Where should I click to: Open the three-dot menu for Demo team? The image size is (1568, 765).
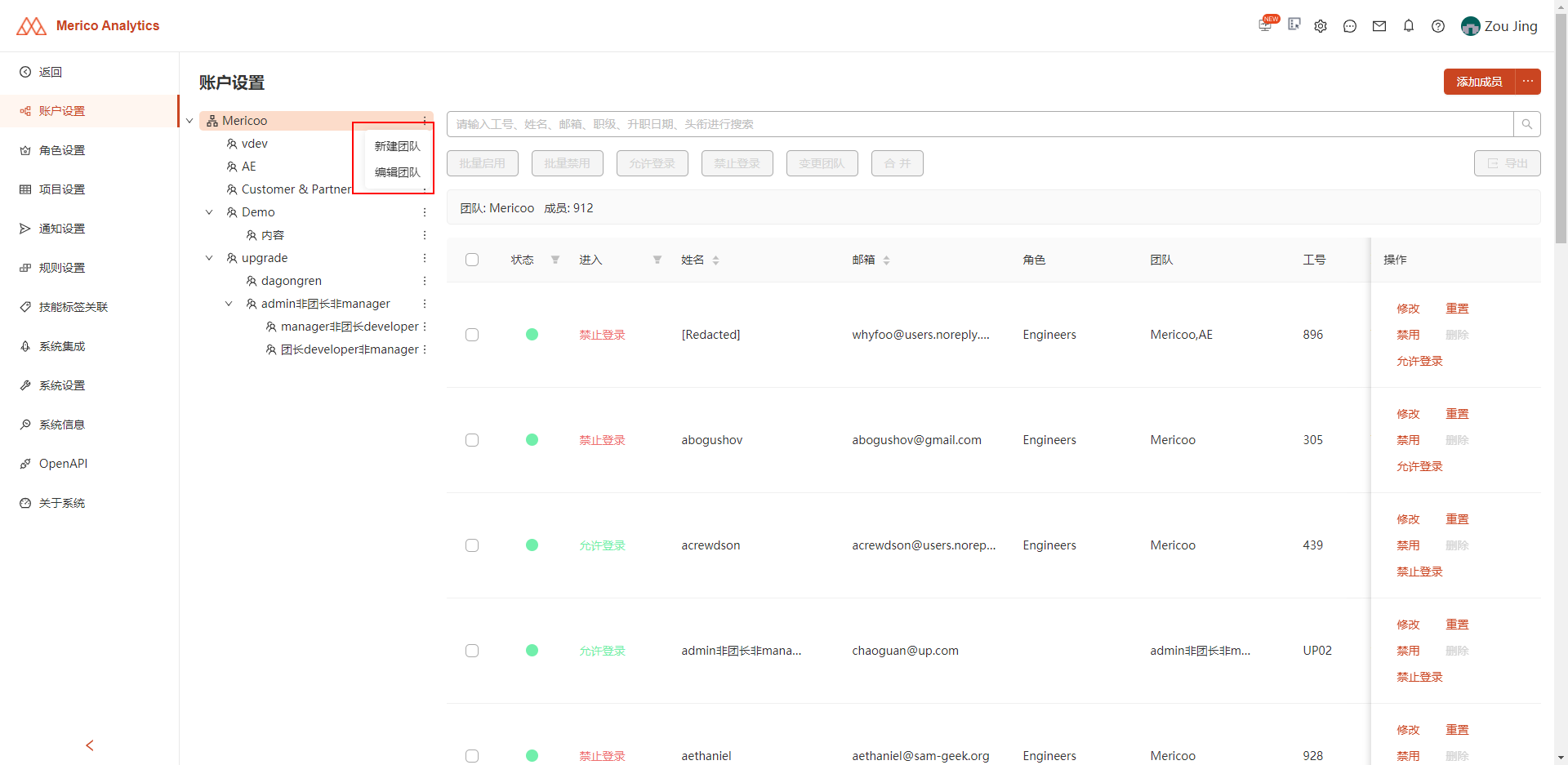click(425, 212)
